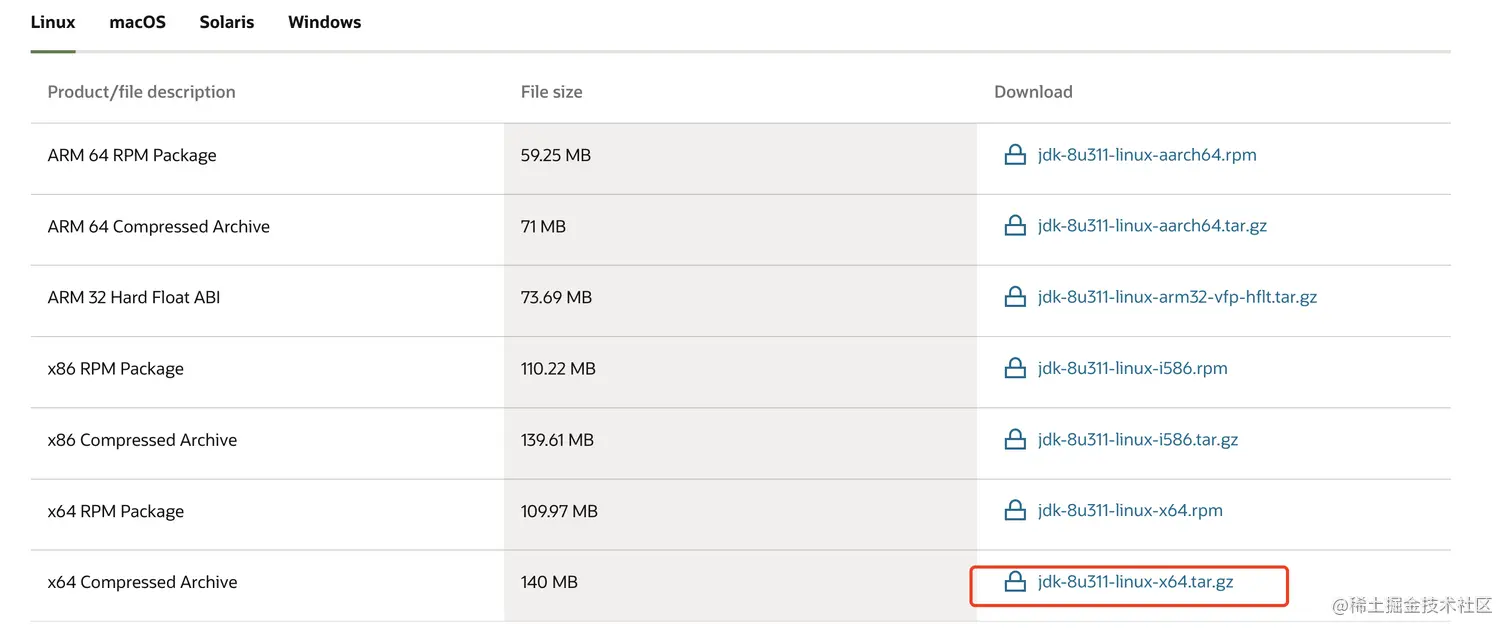Switch to the Linux tab

(53, 22)
